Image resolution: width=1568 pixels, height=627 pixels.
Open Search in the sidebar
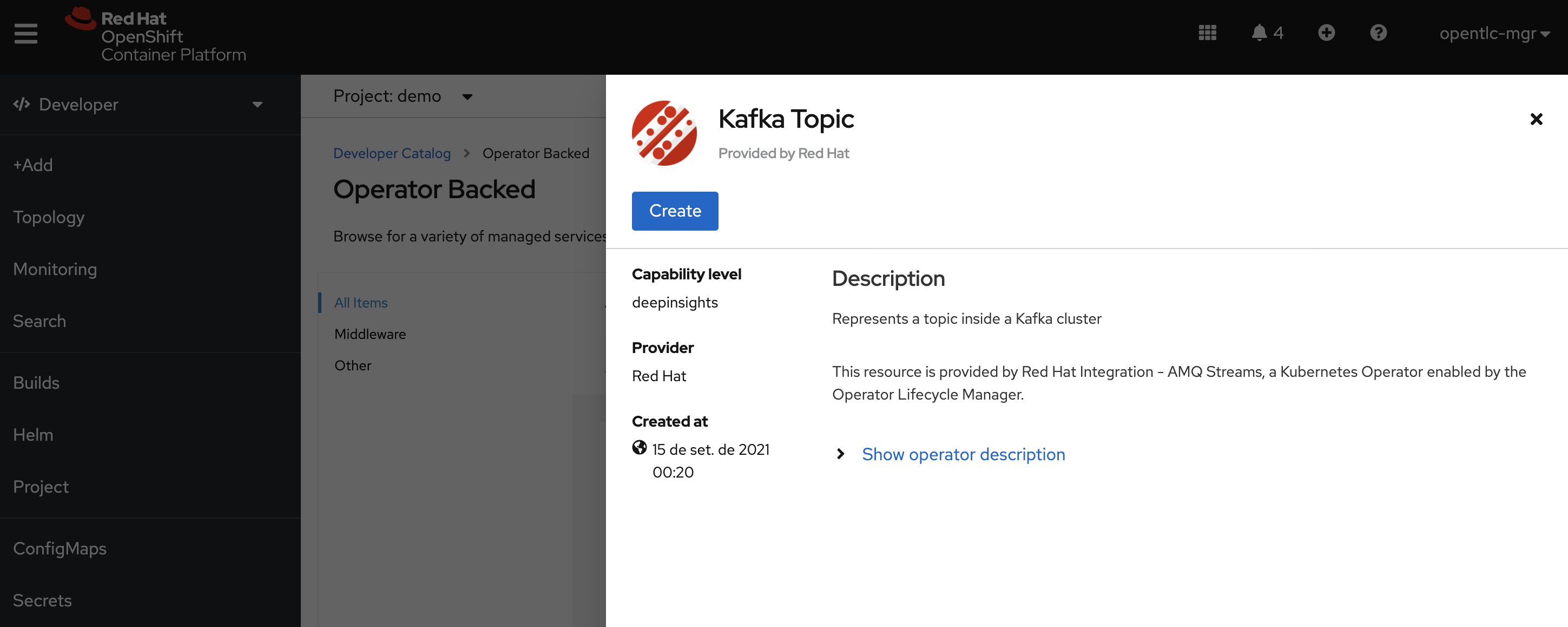(x=39, y=321)
